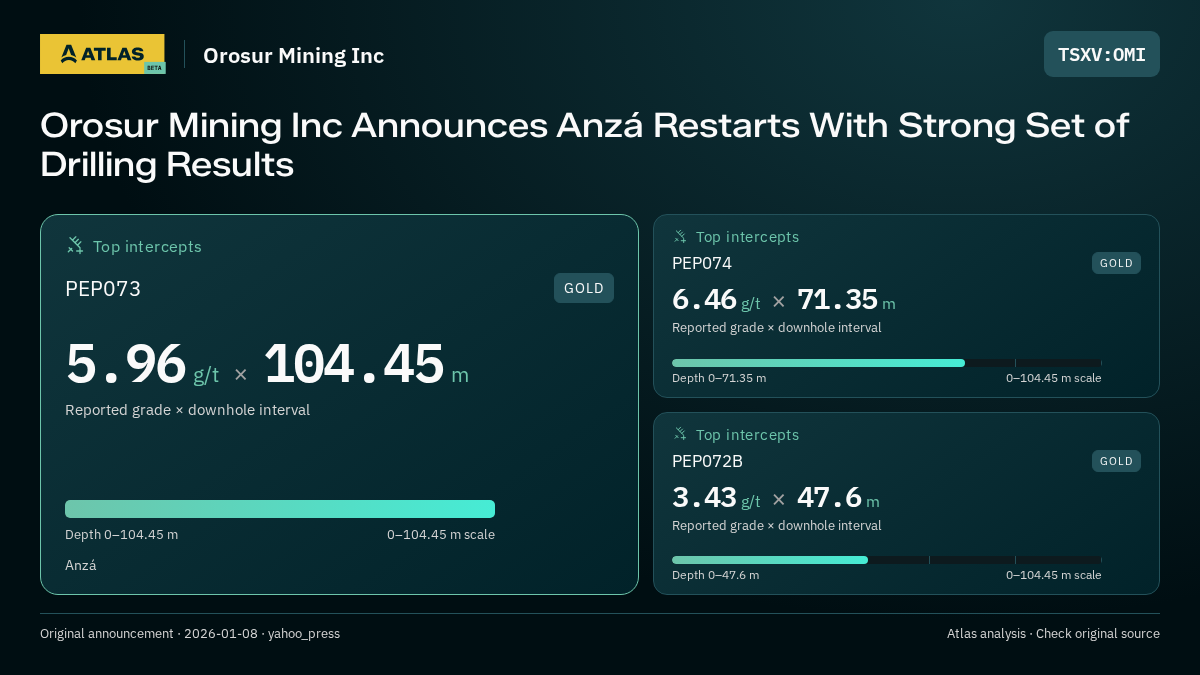Screen dimensions: 1200x675
Task: Click the GOLD tag on PEP073
Action: (x=584, y=288)
